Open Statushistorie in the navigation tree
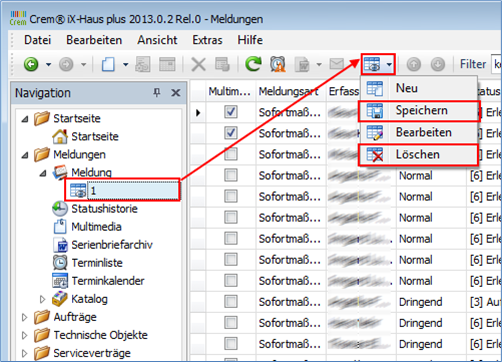The height and width of the screenshot is (362, 502). click(104, 209)
